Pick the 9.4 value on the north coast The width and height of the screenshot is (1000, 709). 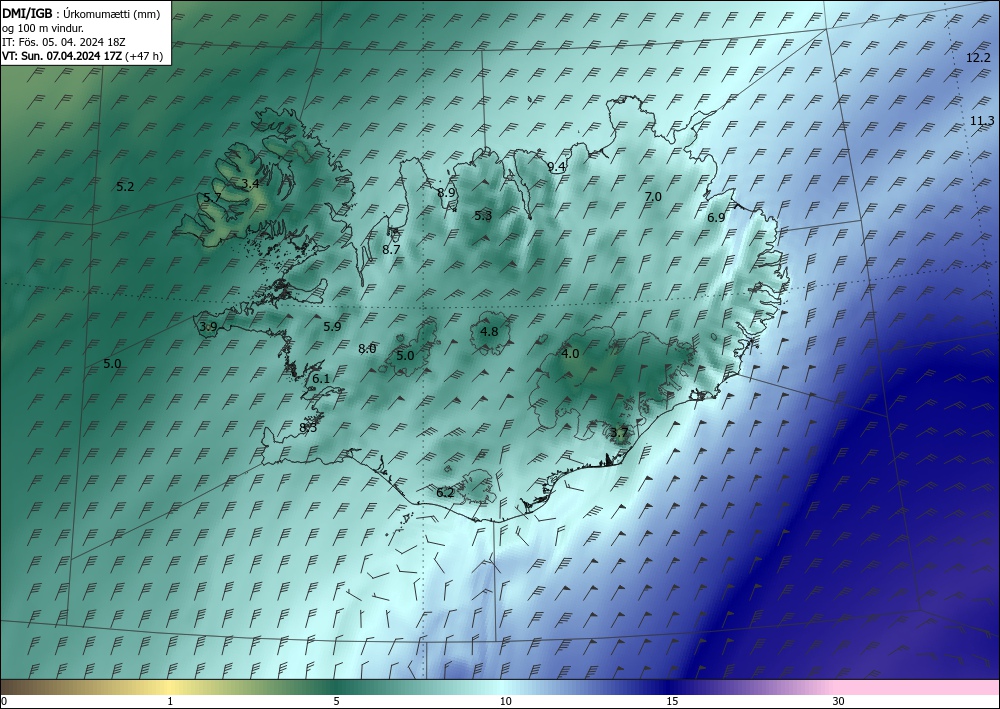(x=557, y=166)
